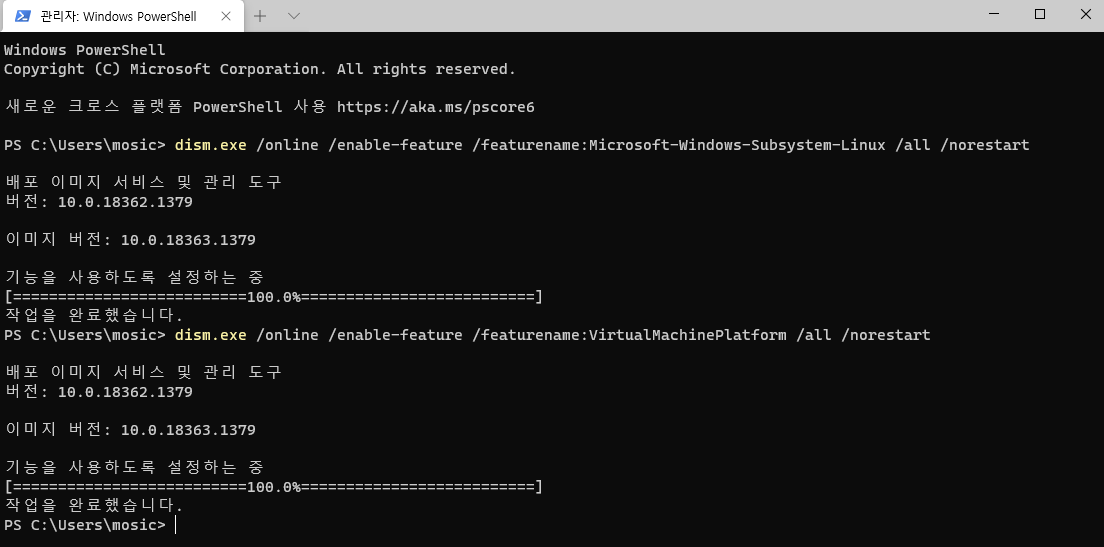Click the first 100.0% progress bar

click(x=273, y=297)
